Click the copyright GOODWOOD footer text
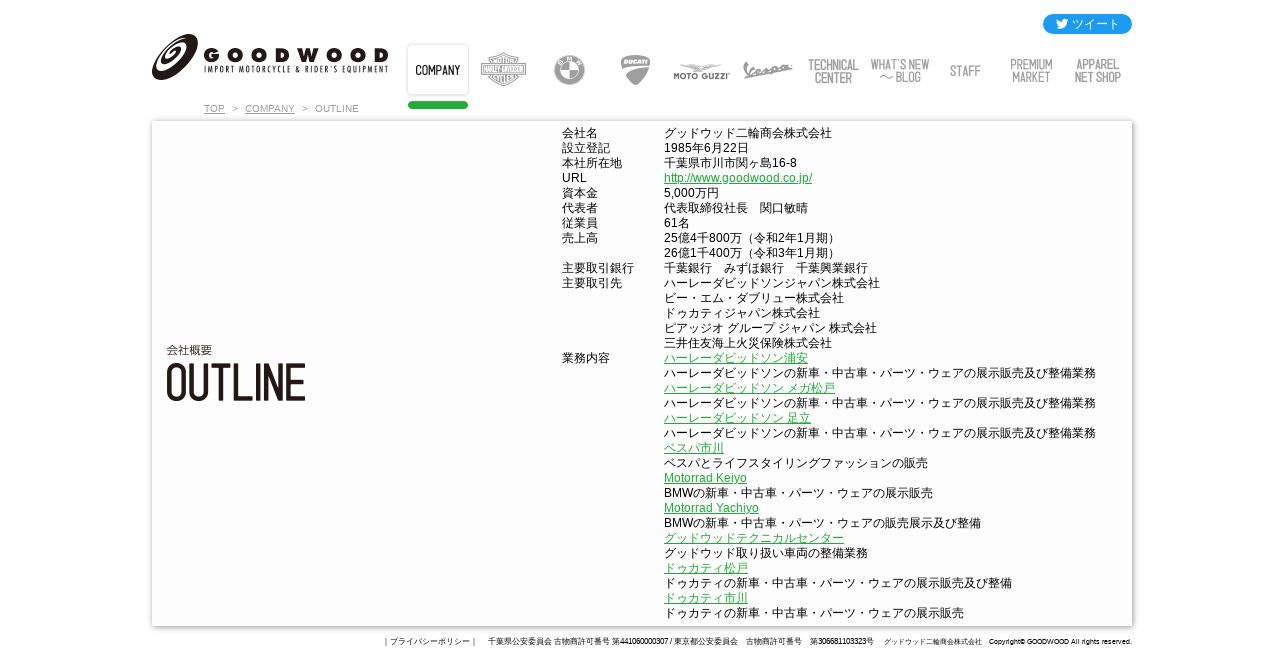The image size is (1284, 662). coord(1060,642)
